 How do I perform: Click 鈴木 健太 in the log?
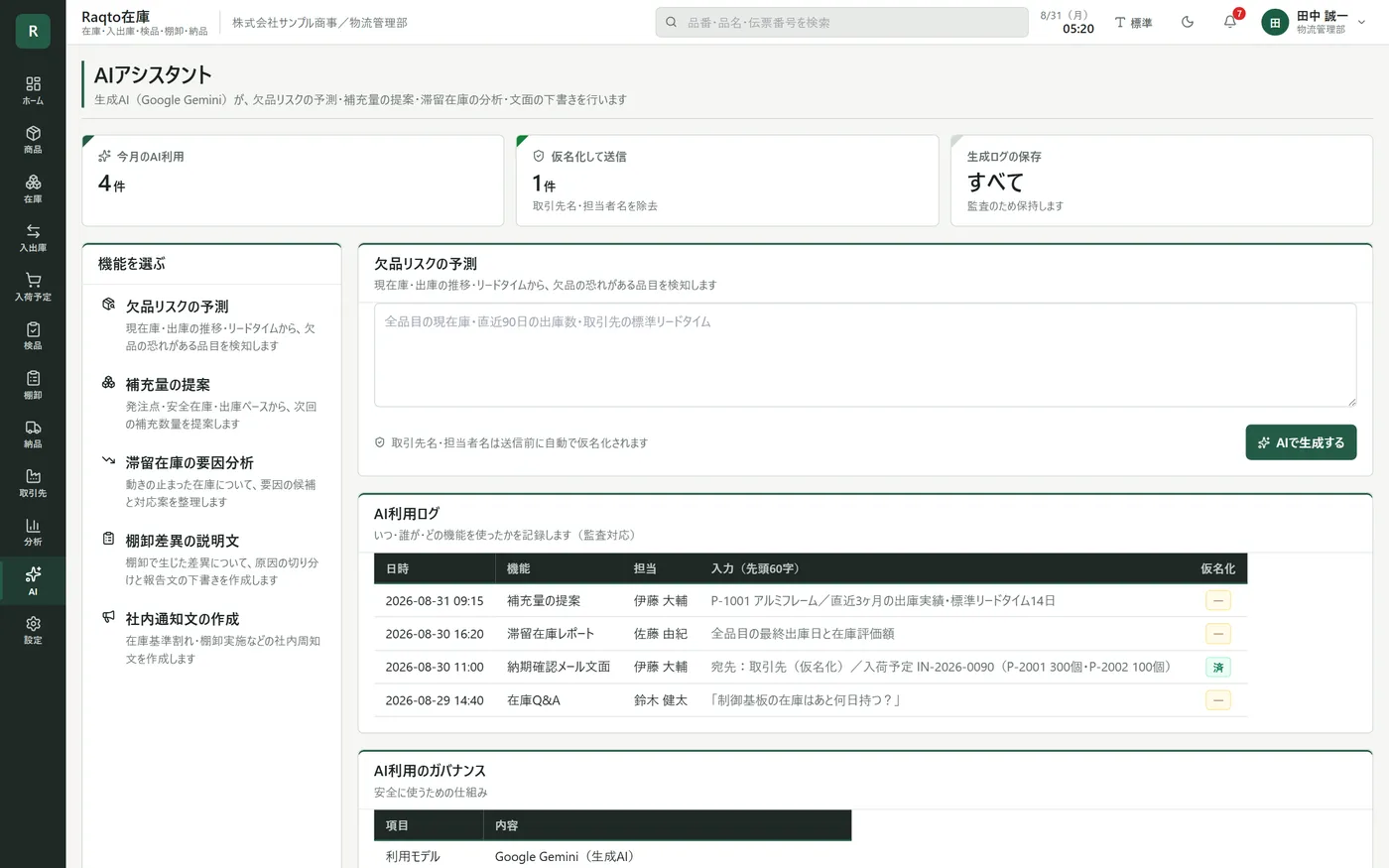coord(661,700)
